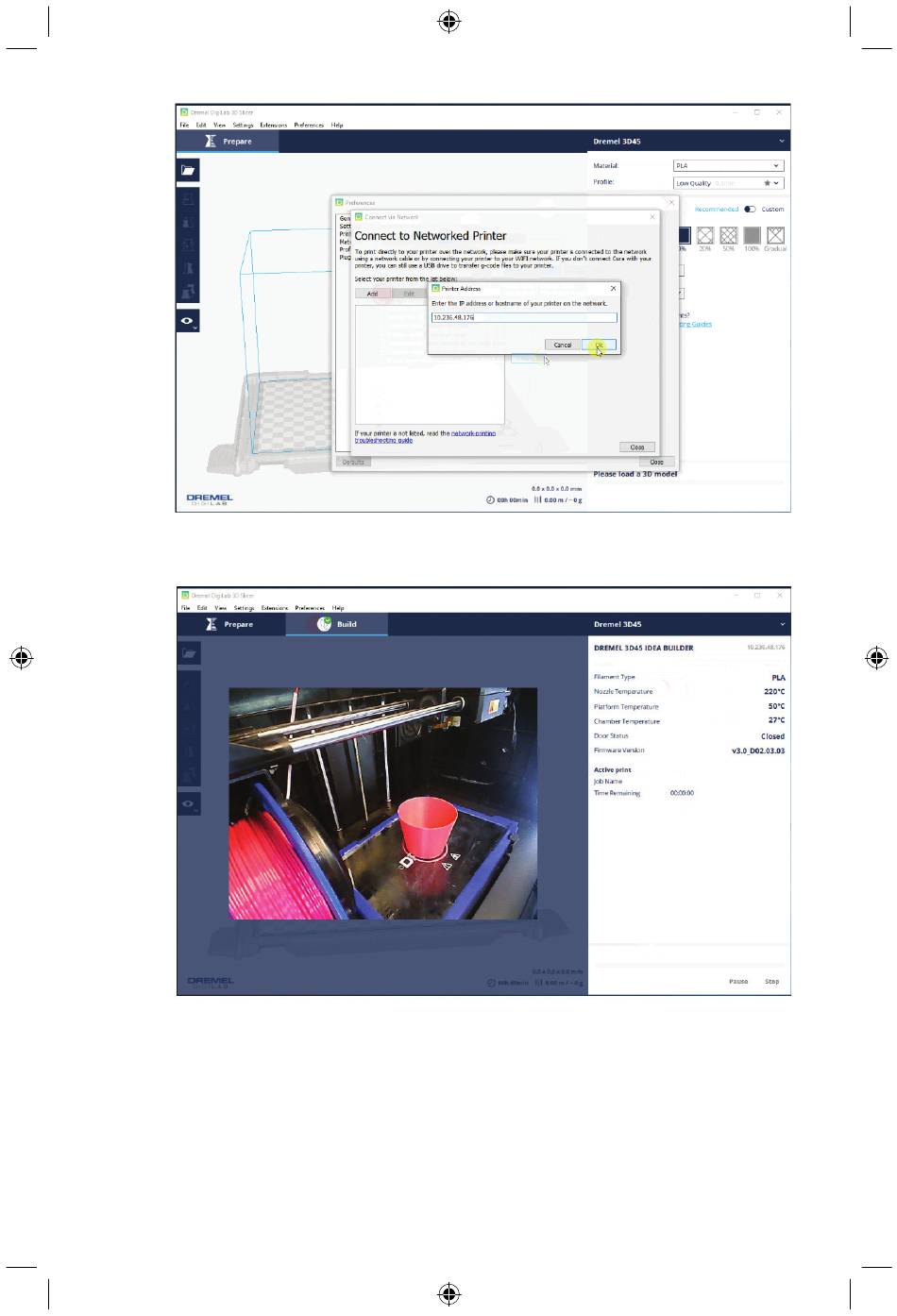Click the Stop print button
This screenshot has height=1316, width=897.
(x=771, y=982)
